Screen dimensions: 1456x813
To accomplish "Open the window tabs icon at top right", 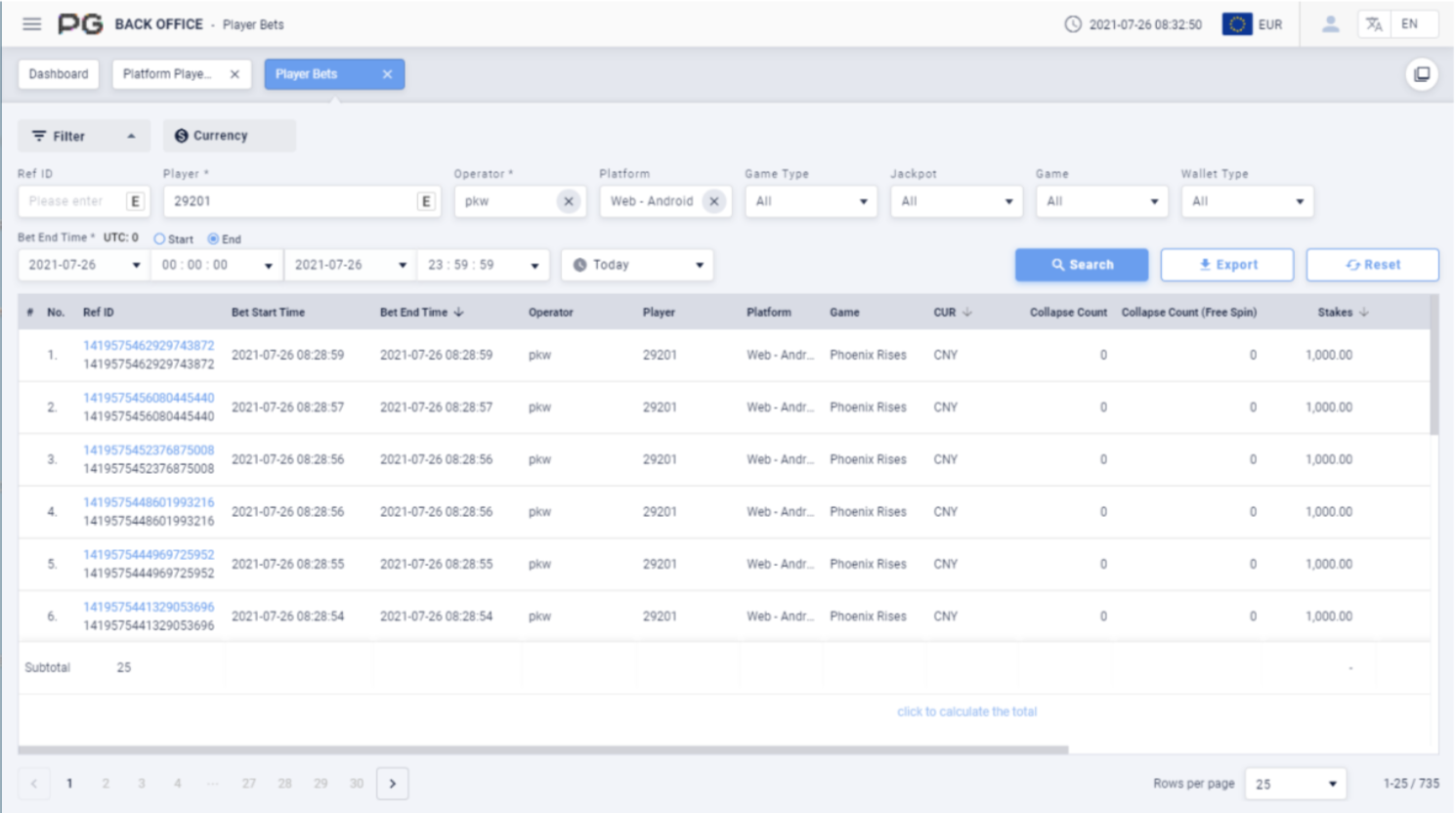I will (x=1422, y=74).
